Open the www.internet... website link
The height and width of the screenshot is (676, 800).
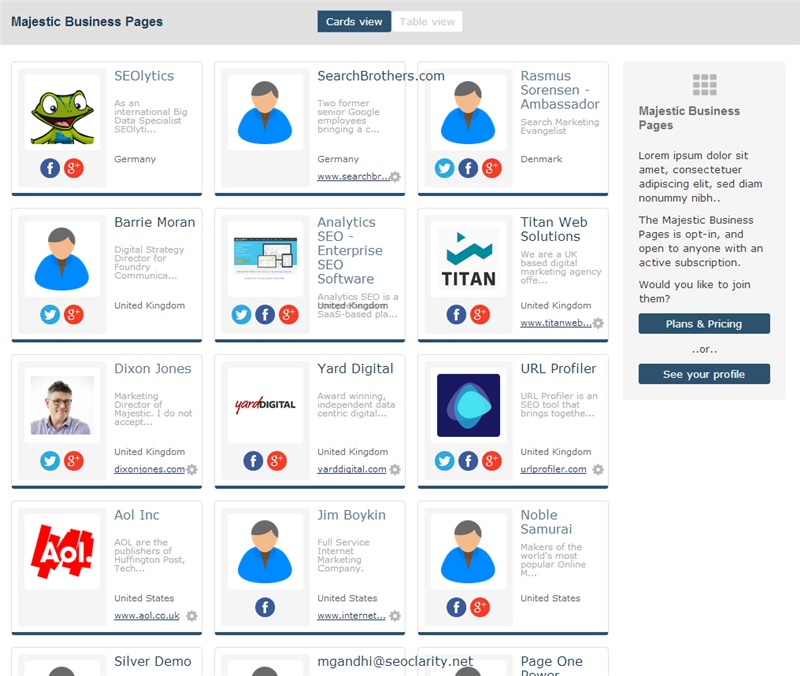(x=351, y=616)
